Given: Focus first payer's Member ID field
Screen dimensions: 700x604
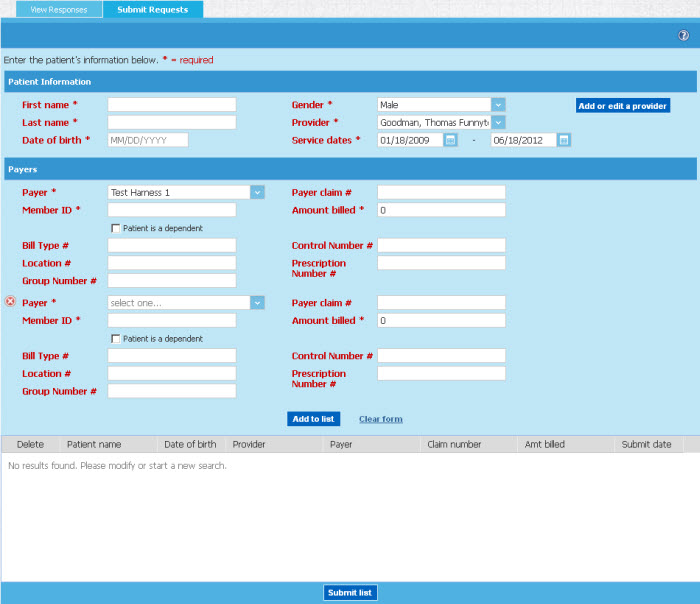Looking at the screenshot, I should coord(172,210).
